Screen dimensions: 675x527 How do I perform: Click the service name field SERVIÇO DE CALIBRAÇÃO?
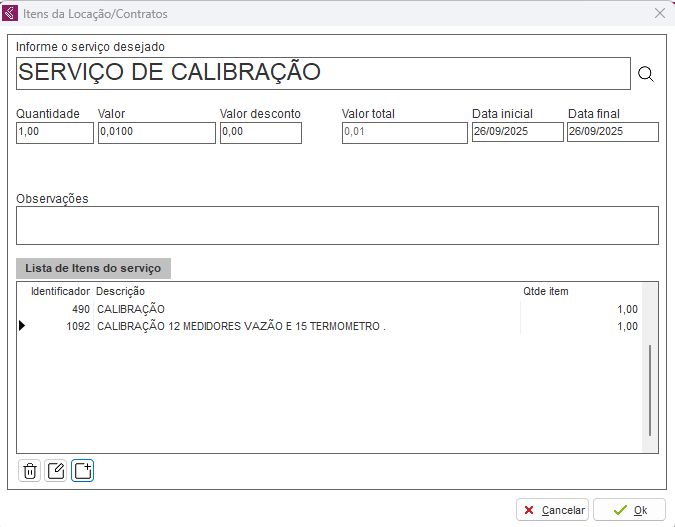tap(323, 73)
